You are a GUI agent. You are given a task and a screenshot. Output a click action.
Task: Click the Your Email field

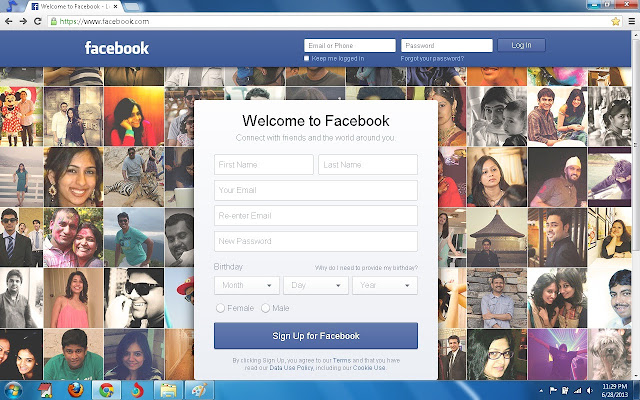[316, 190]
